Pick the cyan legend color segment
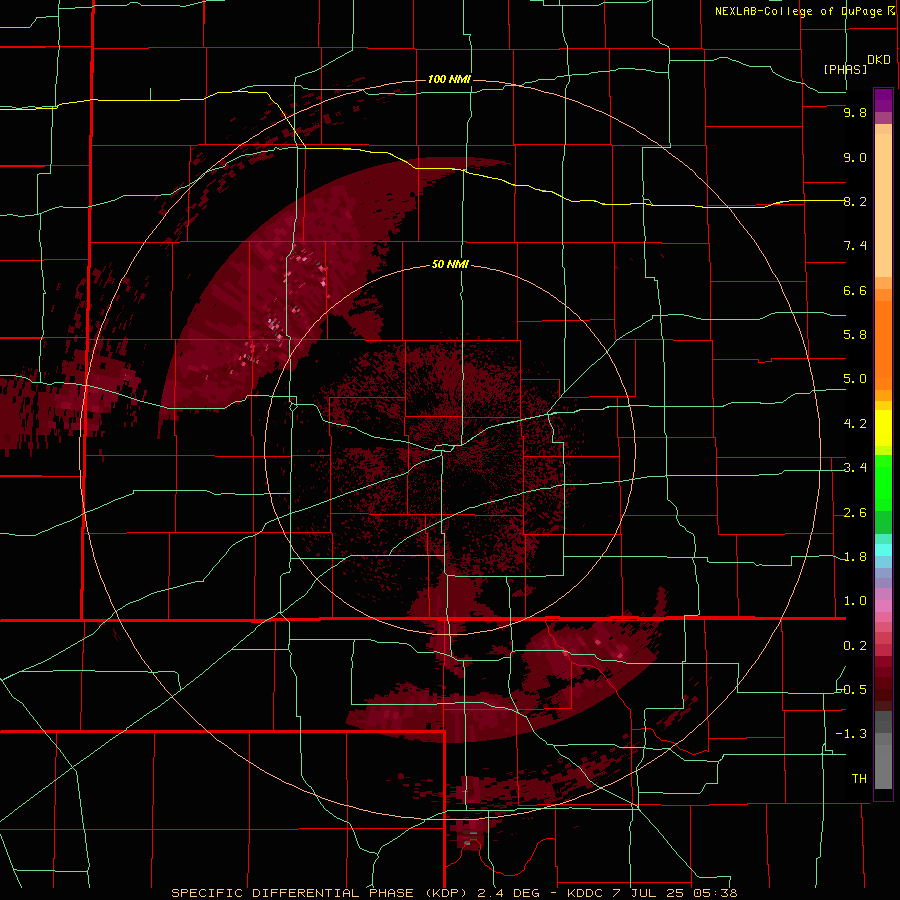Screen dimensions: 900x900 [x=883, y=550]
